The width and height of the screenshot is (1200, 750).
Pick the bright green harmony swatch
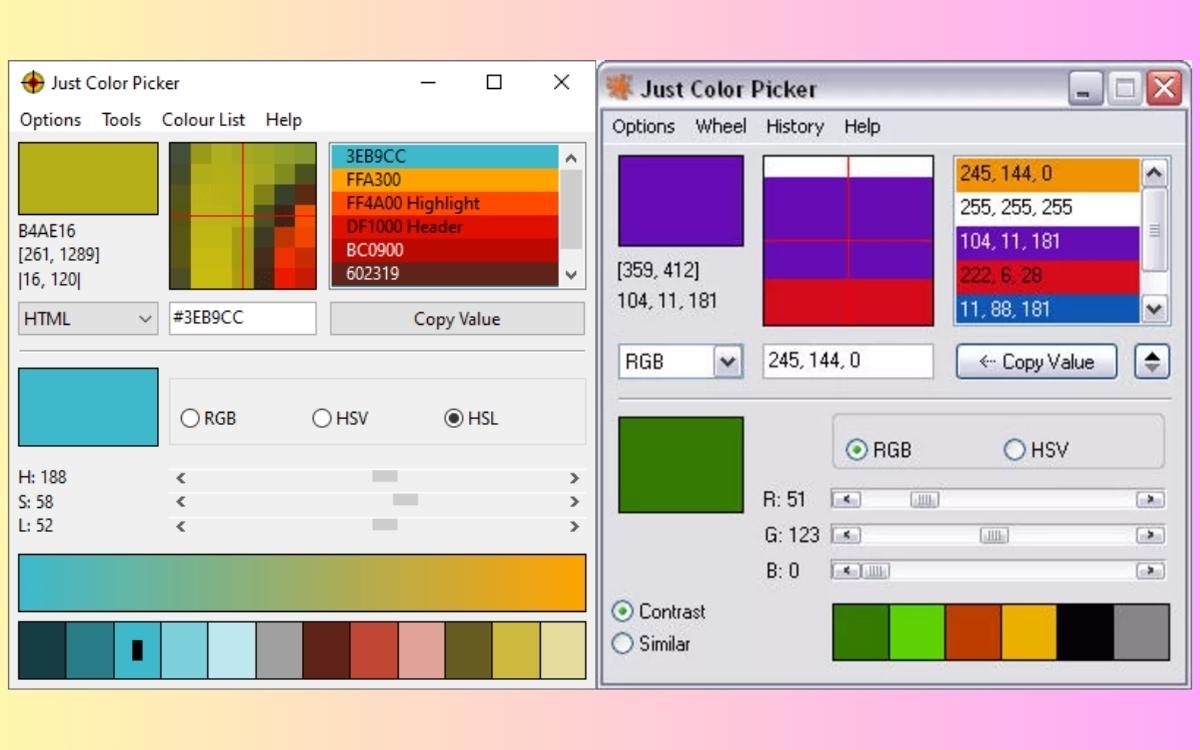click(917, 632)
